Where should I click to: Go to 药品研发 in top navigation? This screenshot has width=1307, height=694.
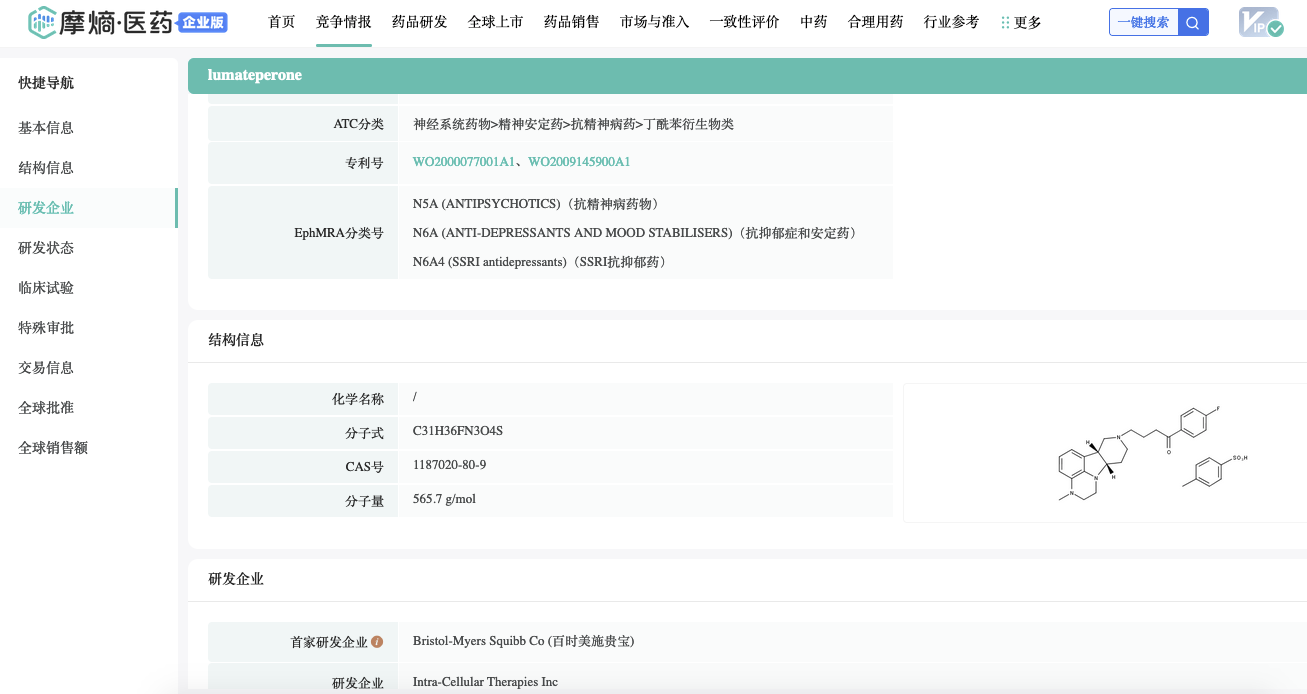coord(419,22)
